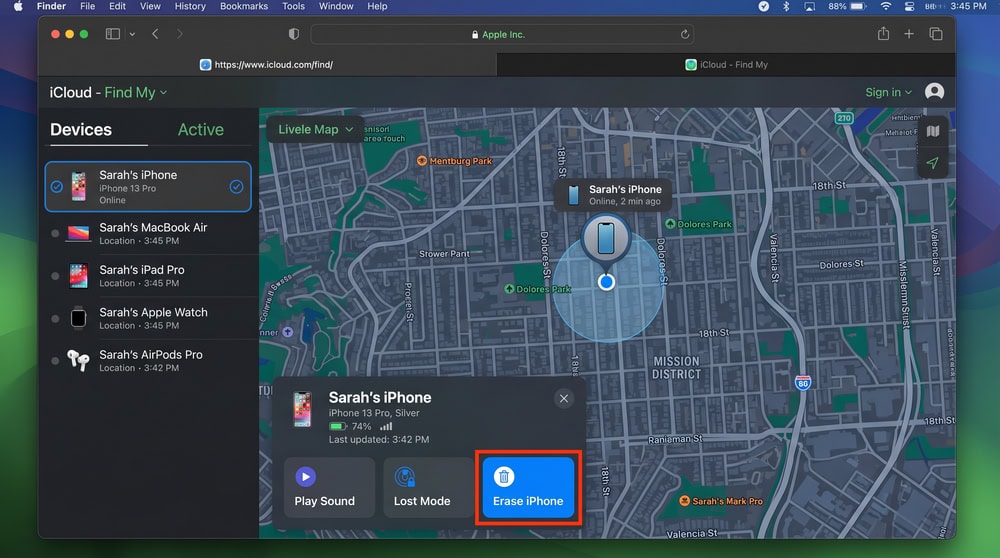Click the Window menu
Image resolution: width=1000 pixels, height=558 pixels.
[336, 6]
